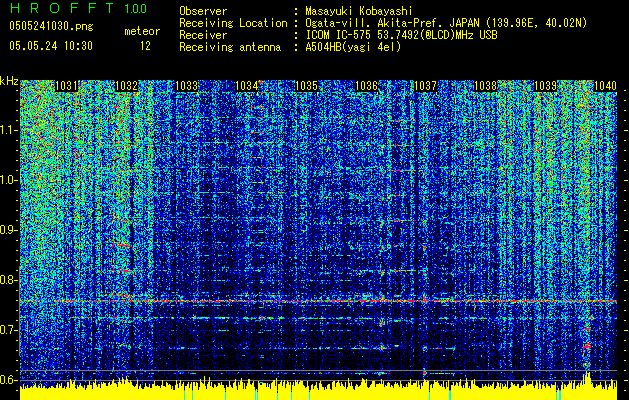Click the 0.9 kHz axis label
This screenshot has width=629, height=400.
tap(8, 230)
